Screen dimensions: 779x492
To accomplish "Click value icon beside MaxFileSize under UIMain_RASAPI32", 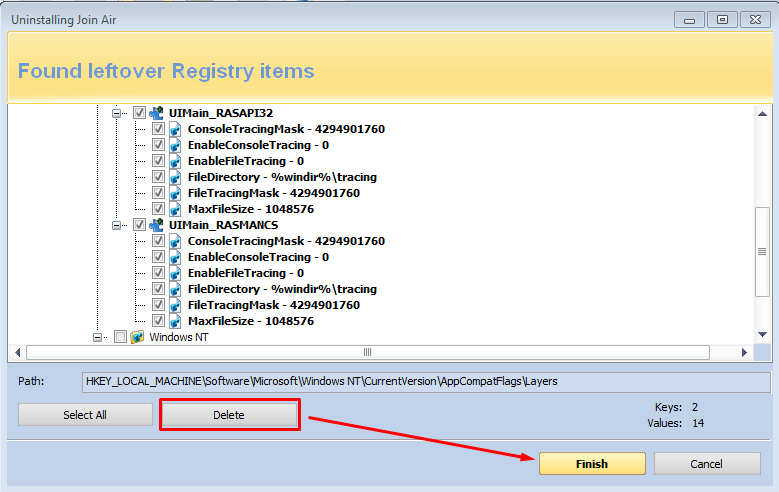I will coord(175,209).
